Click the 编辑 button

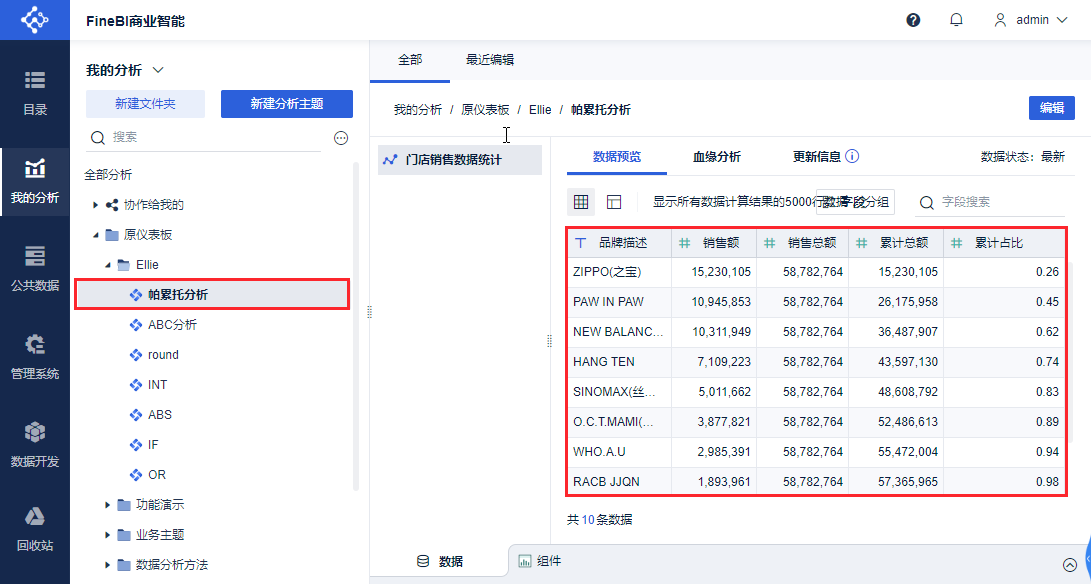[x=1051, y=108]
